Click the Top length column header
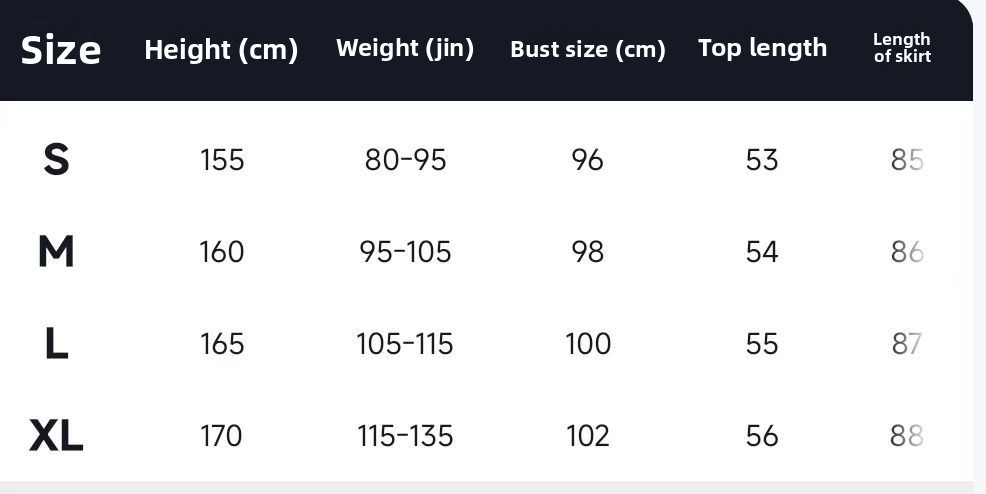Image resolution: width=986 pixels, height=494 pixels. (762, 48)
